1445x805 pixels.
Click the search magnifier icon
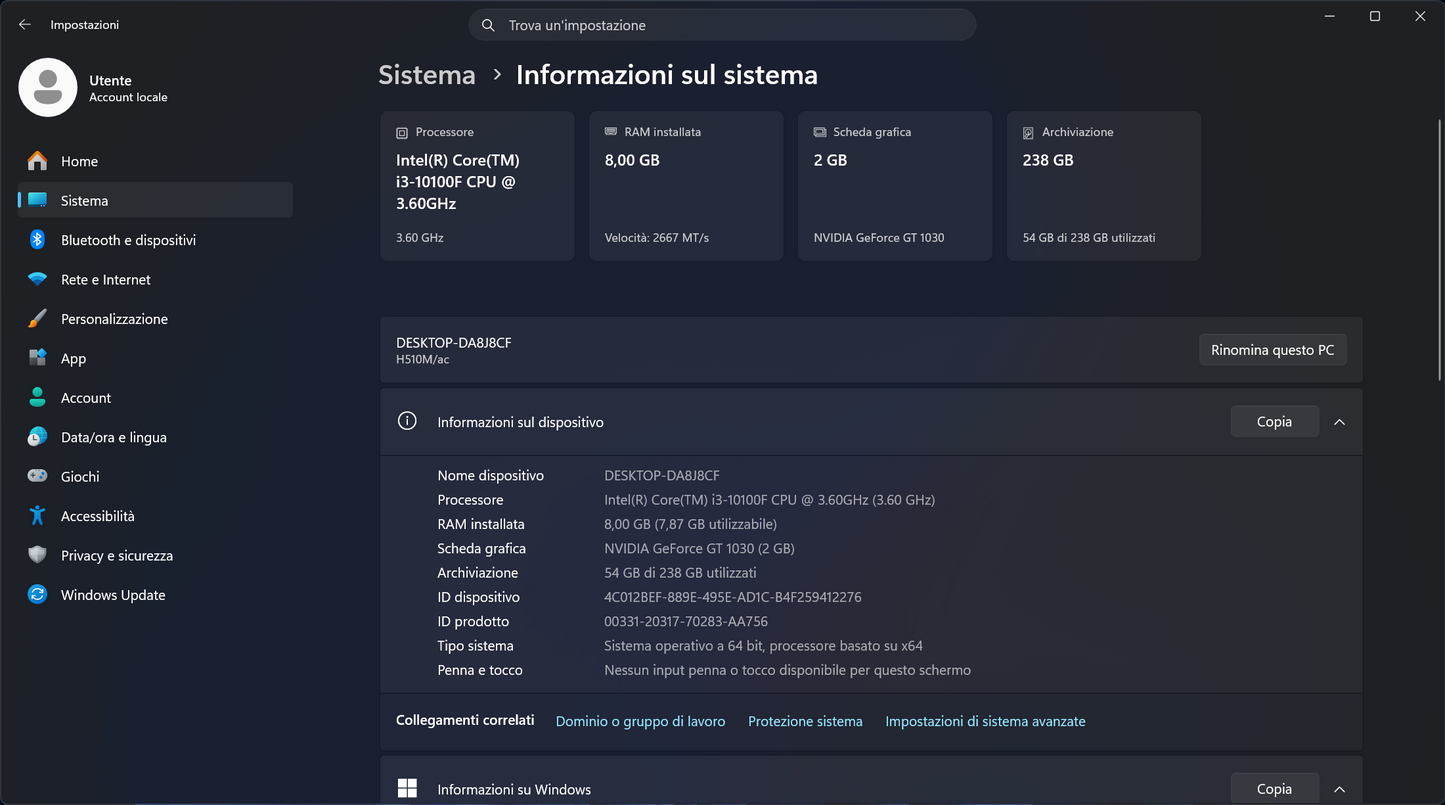[488, 25]
